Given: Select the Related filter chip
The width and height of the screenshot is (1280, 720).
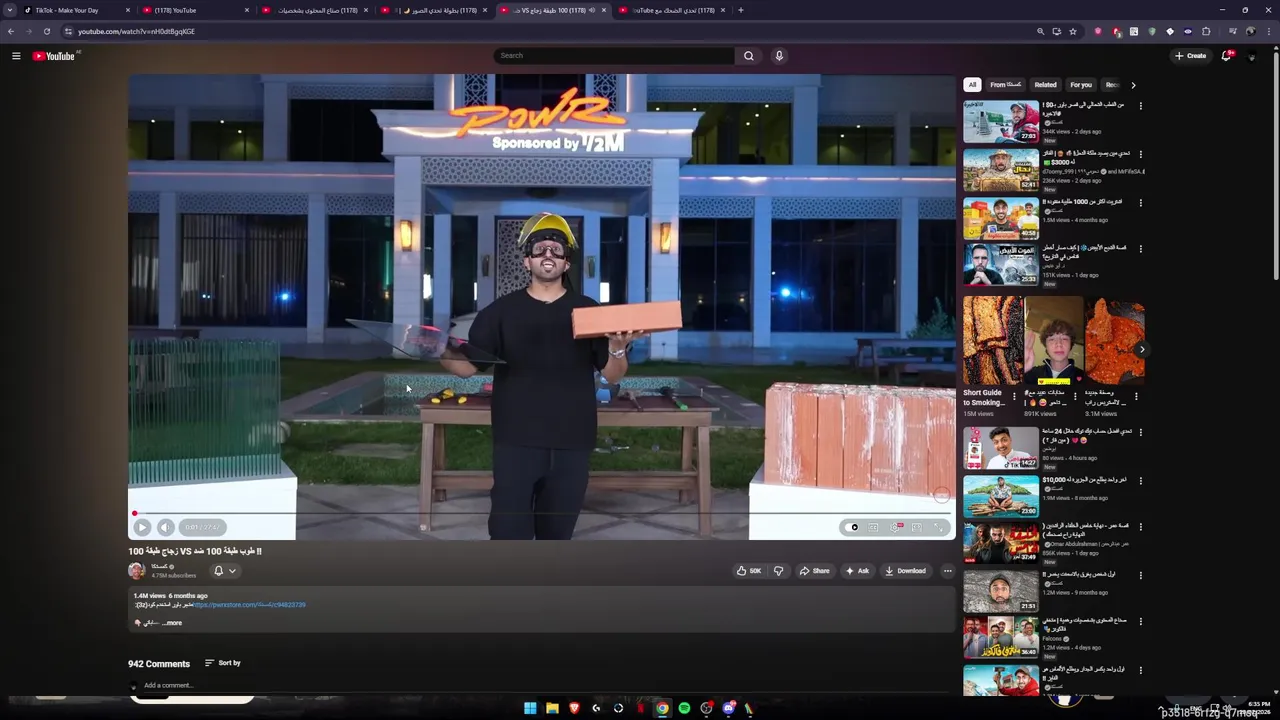Looking at the screenshot, I should pyautogui.click(x=1045, y=85).
